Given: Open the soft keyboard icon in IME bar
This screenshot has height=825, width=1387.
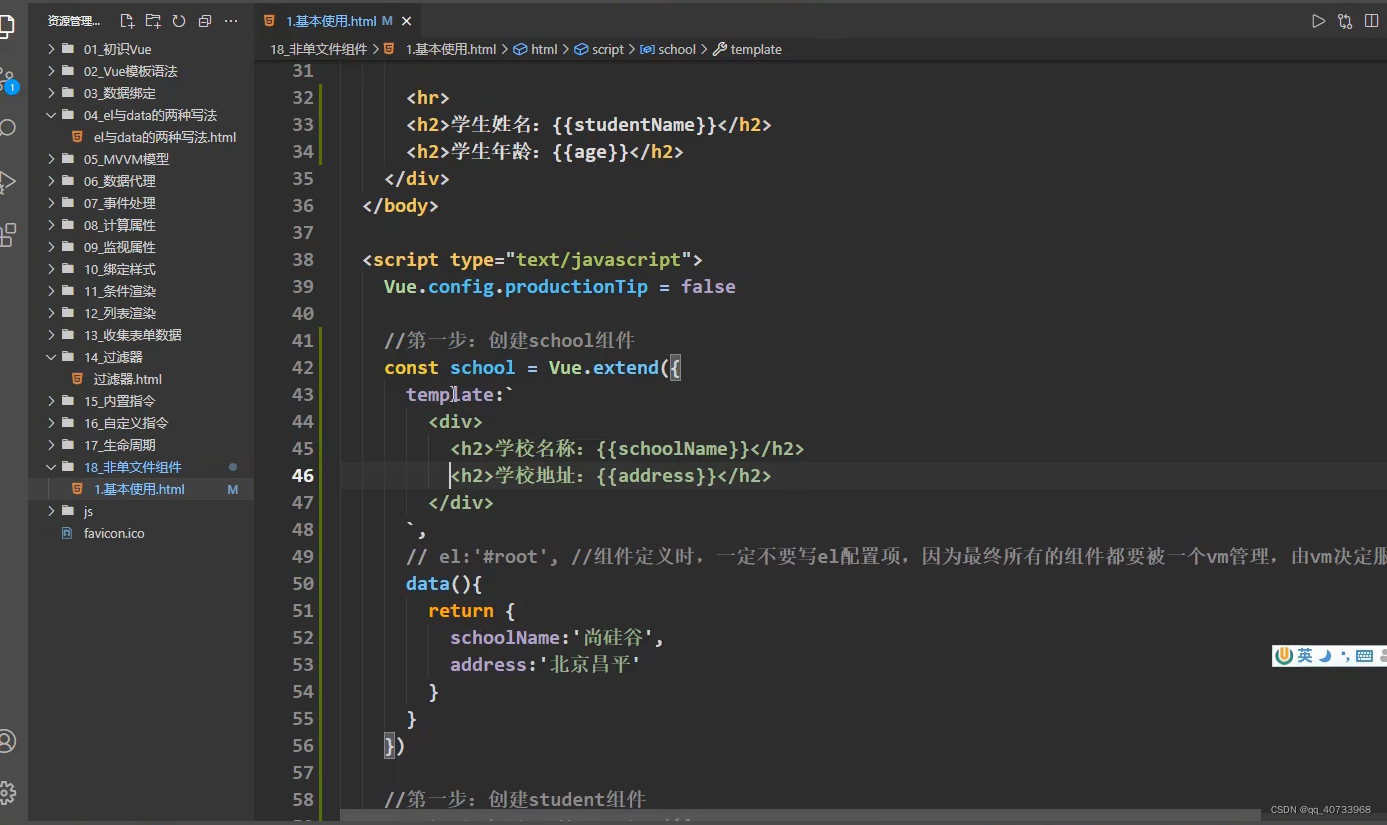Looking at the screenshot, I should 1364,656.
